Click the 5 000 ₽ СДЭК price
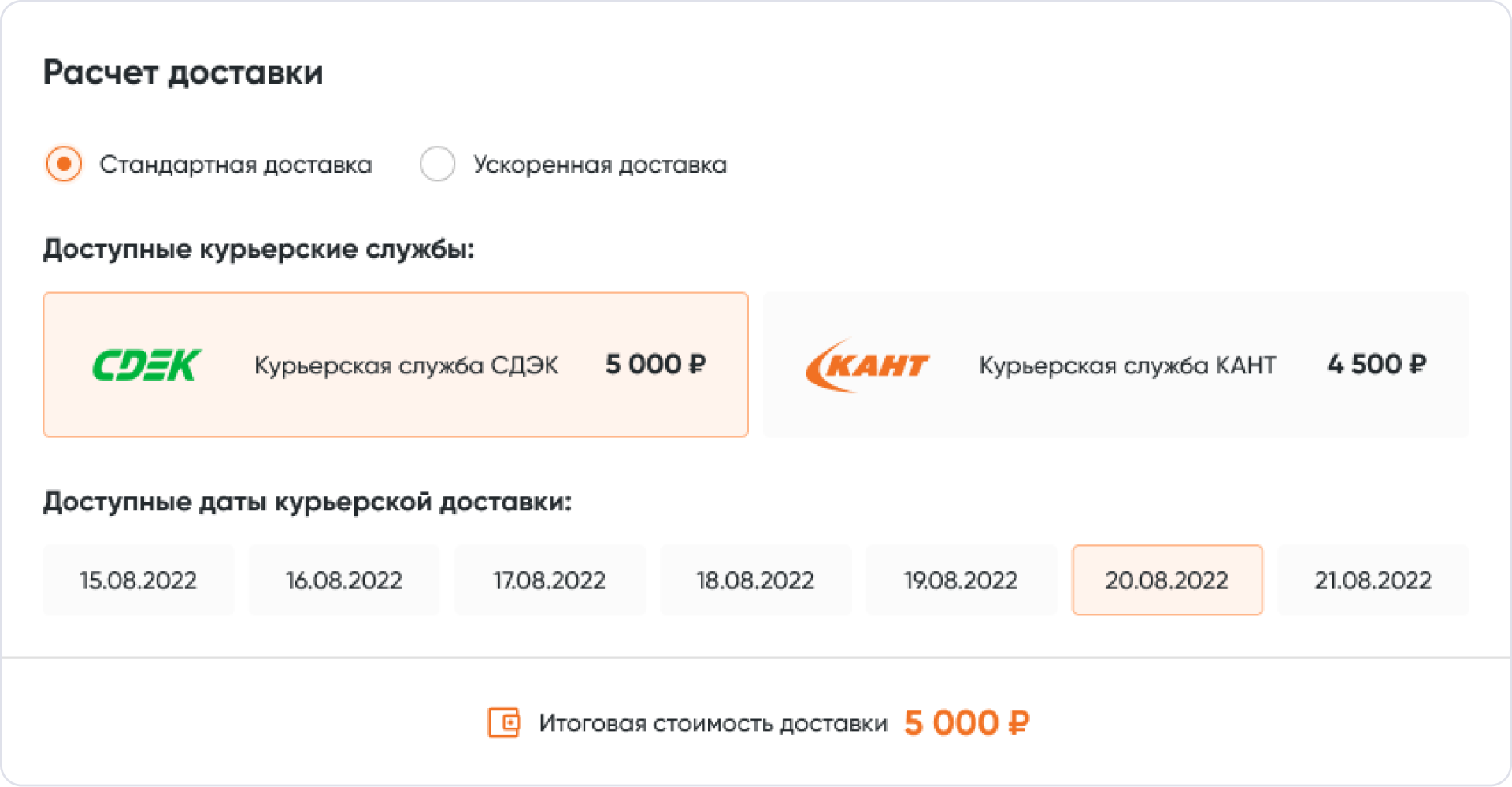1512x787 pixels. pyautogui.click(x=655, y=365)
